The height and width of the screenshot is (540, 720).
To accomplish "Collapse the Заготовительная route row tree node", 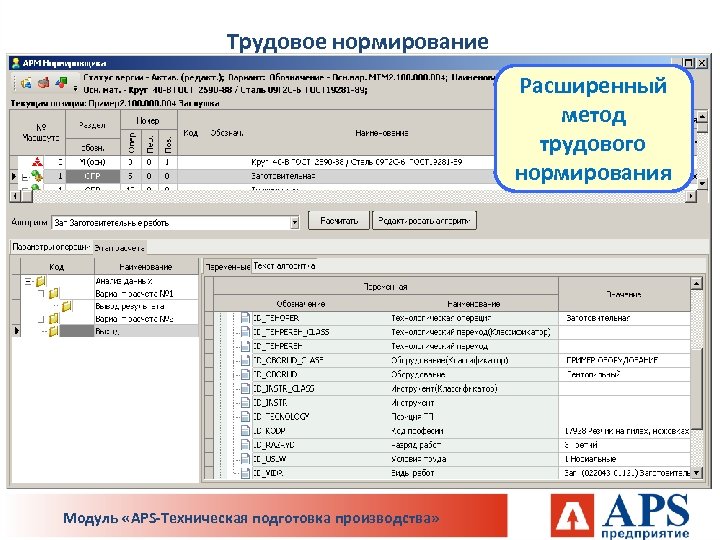I will point(25,176).
